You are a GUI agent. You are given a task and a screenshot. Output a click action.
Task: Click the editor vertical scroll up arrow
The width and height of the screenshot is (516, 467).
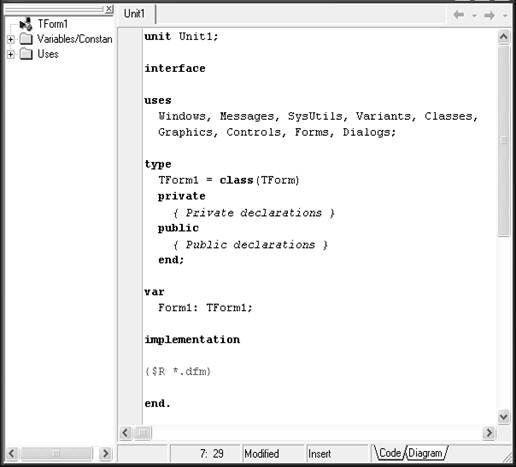point(503,37)
